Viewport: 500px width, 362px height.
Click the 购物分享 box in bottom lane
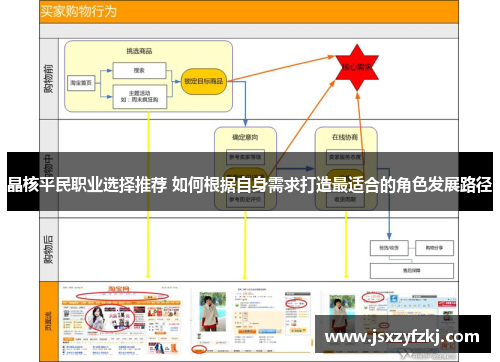click(434, 248)
